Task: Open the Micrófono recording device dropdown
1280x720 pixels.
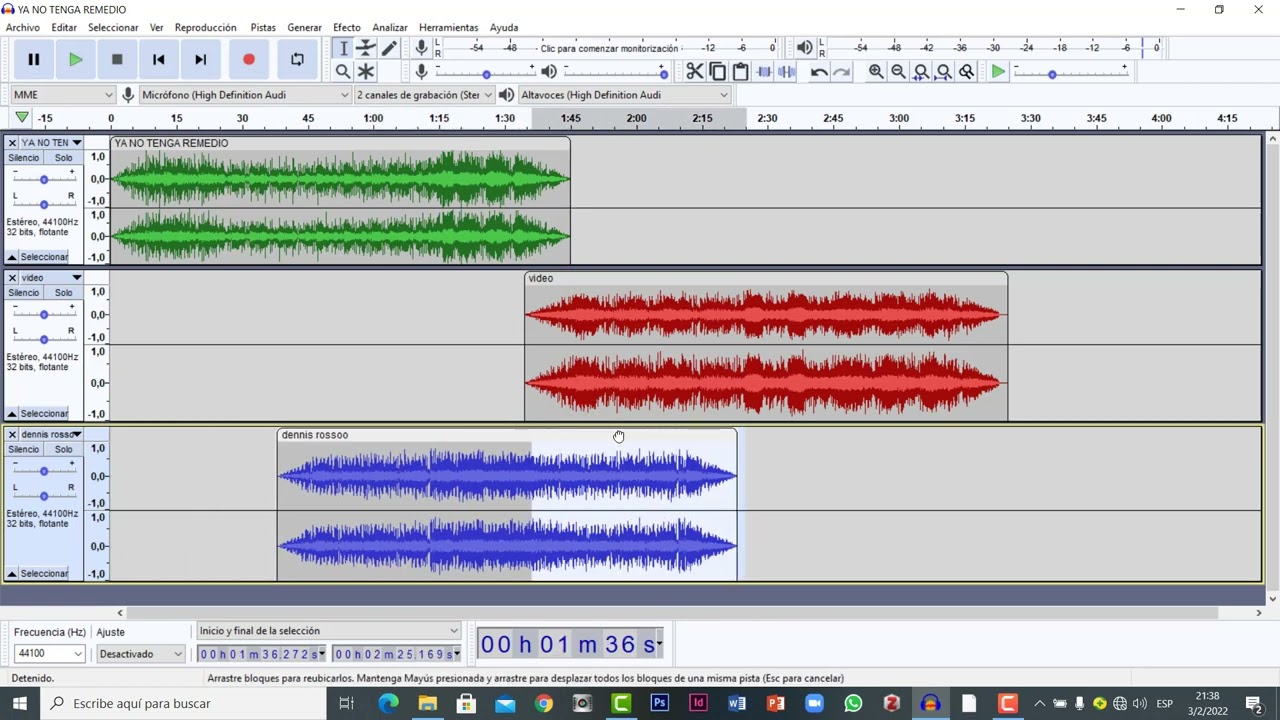Action: coord(244,95)
